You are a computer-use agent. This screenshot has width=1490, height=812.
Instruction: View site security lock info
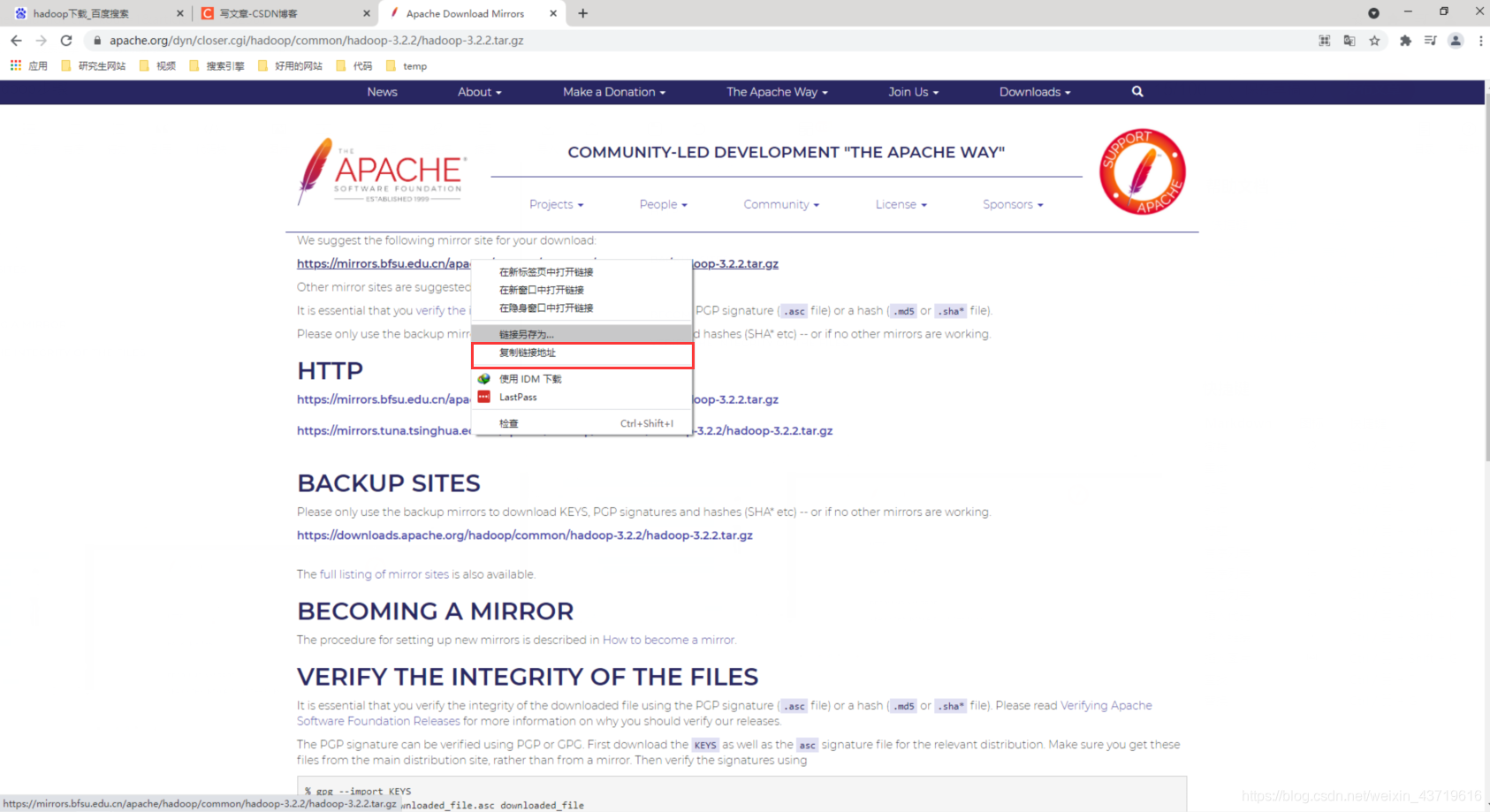pyautogui.click(x=97, y=41)
